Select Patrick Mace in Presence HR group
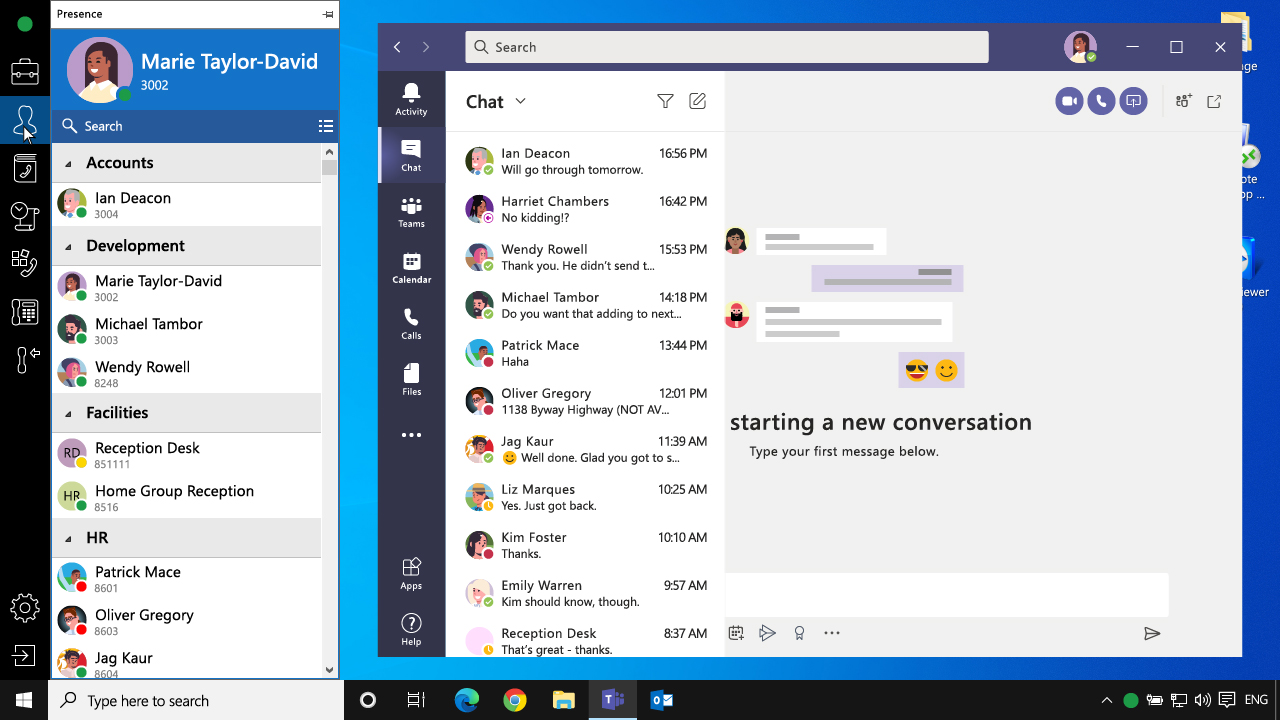This screenshot has height=720, width=1280. pos(187,578)
